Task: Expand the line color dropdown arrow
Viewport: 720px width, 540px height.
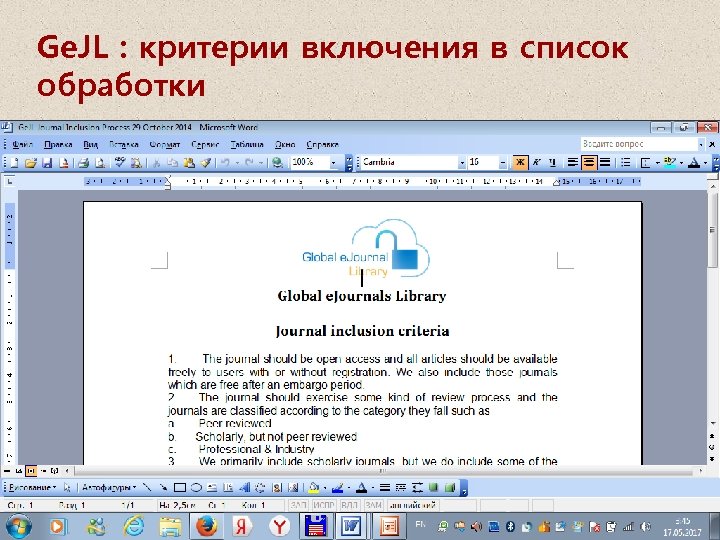Action: pyautogui.click(x=349, y=488)
